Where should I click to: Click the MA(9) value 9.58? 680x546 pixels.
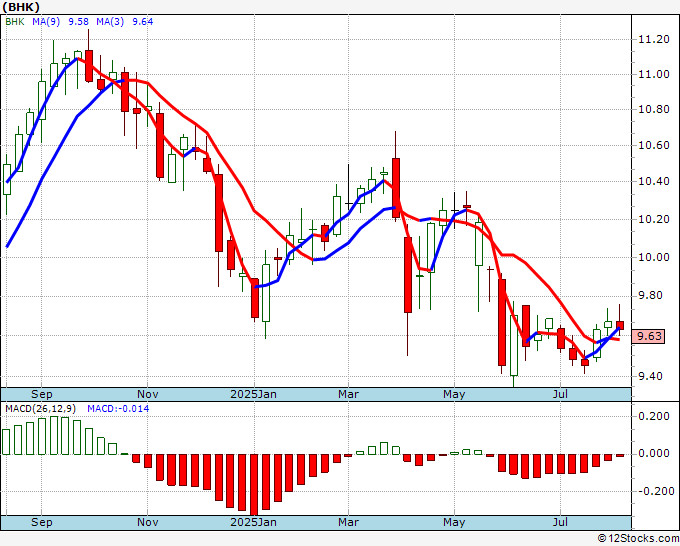78,22
